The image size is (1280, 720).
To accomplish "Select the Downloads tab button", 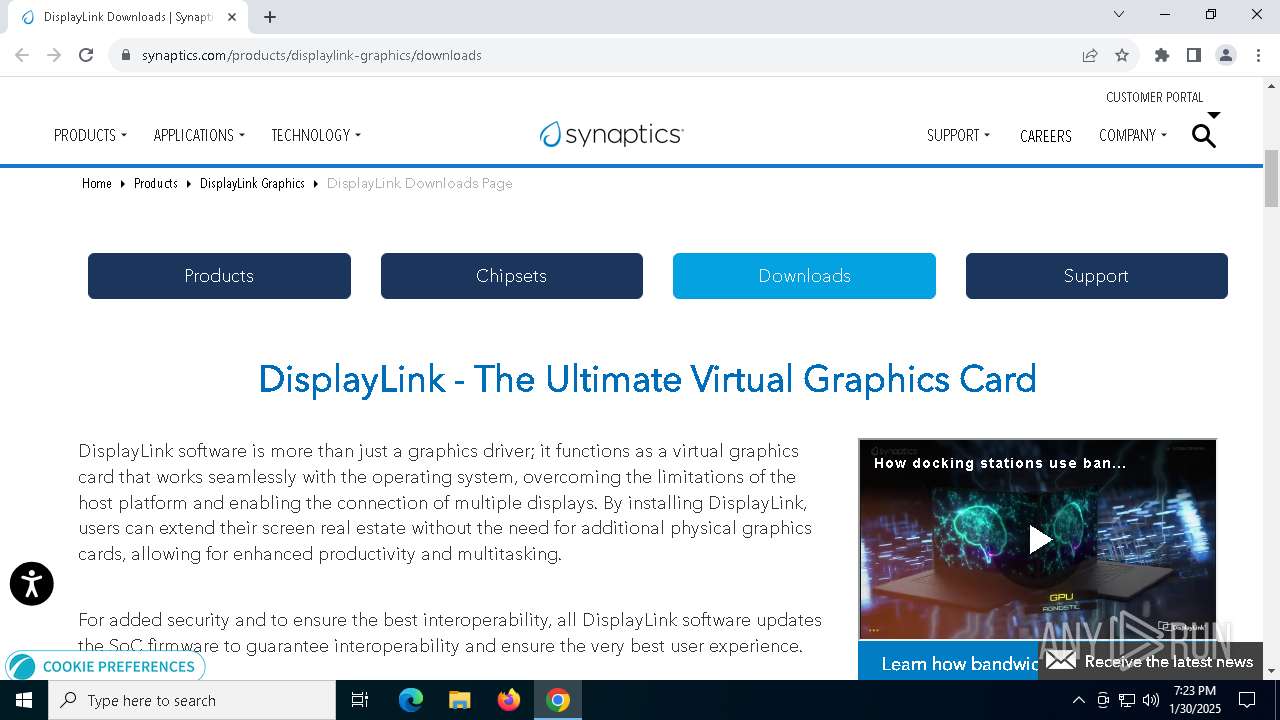I will click(x=804, y=276).
